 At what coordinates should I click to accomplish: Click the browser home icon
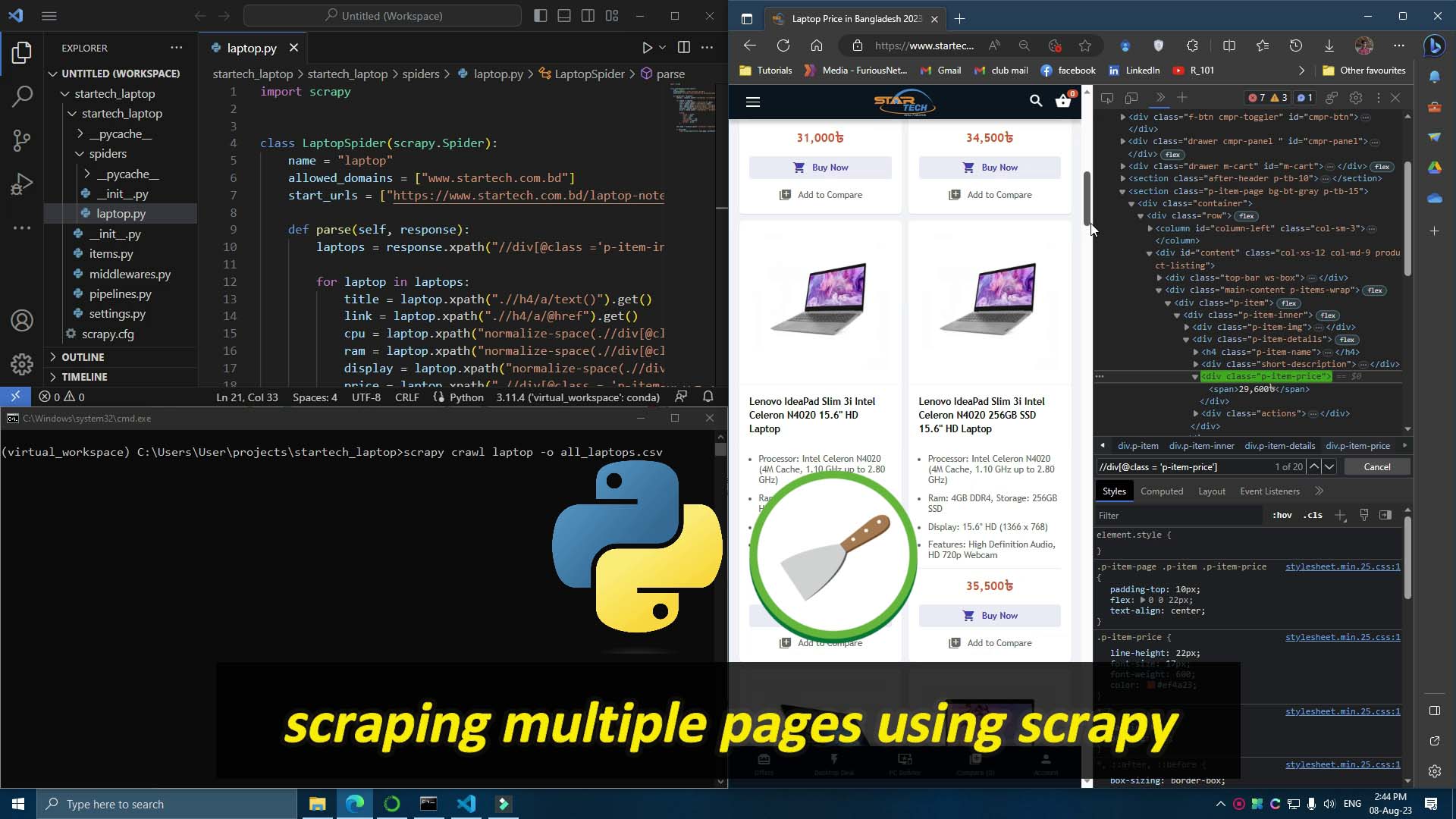coord(817,45)
